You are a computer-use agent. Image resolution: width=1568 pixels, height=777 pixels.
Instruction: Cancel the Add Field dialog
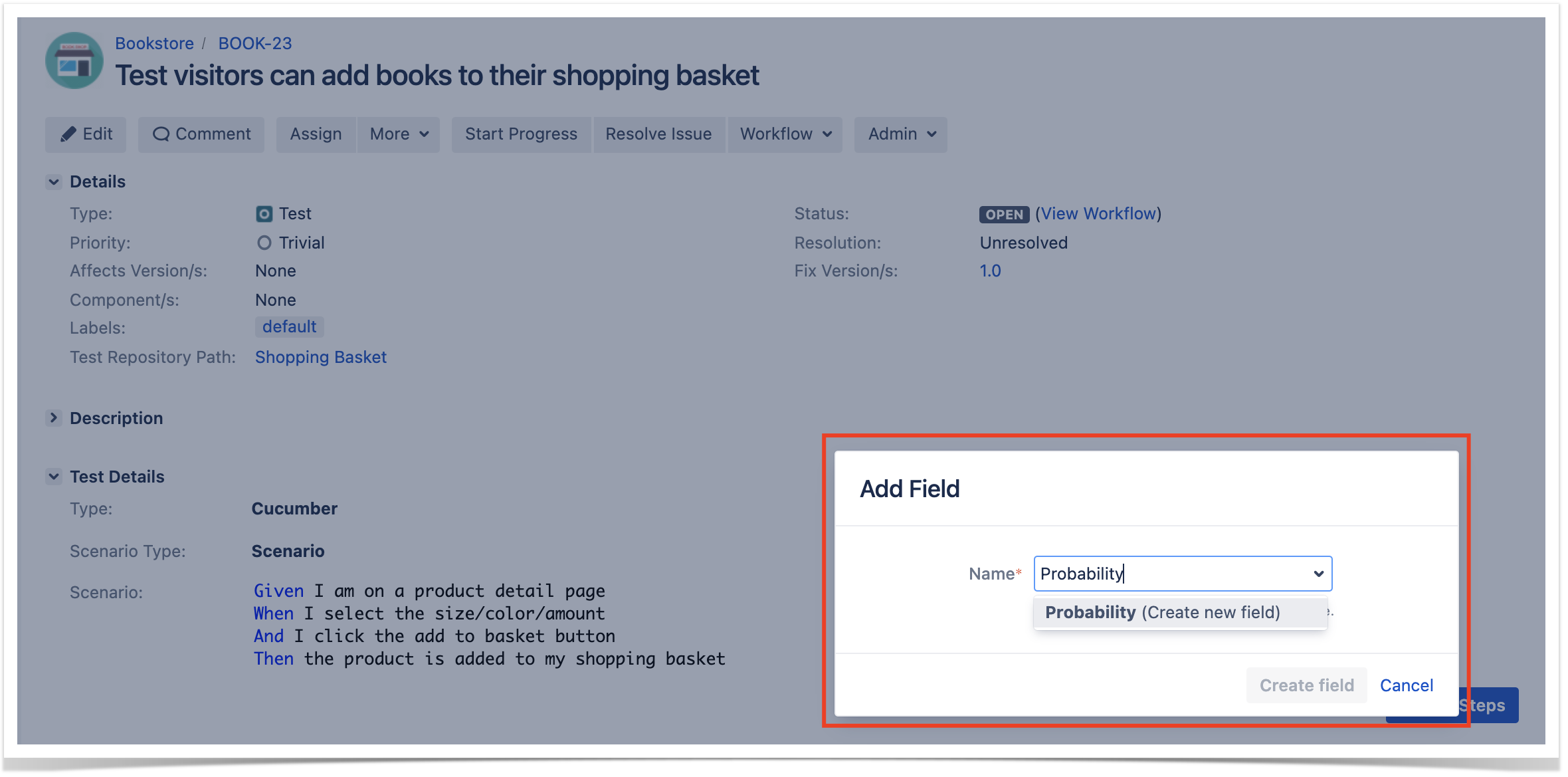click(x=1407, y=685)
